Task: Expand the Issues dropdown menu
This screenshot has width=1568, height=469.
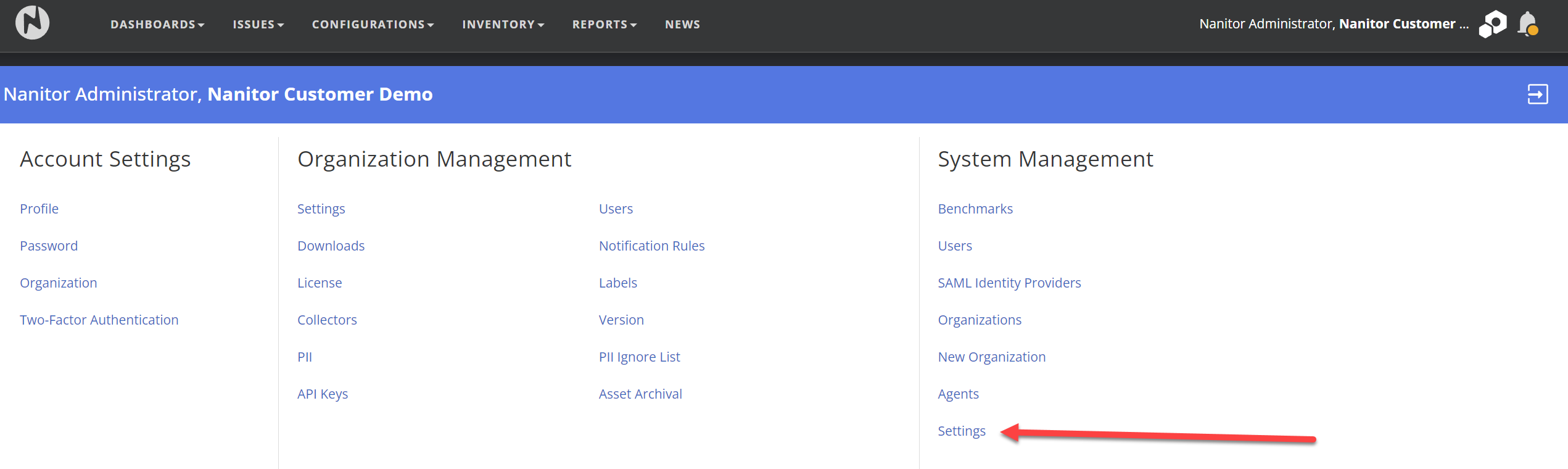Action: [258, 25]
